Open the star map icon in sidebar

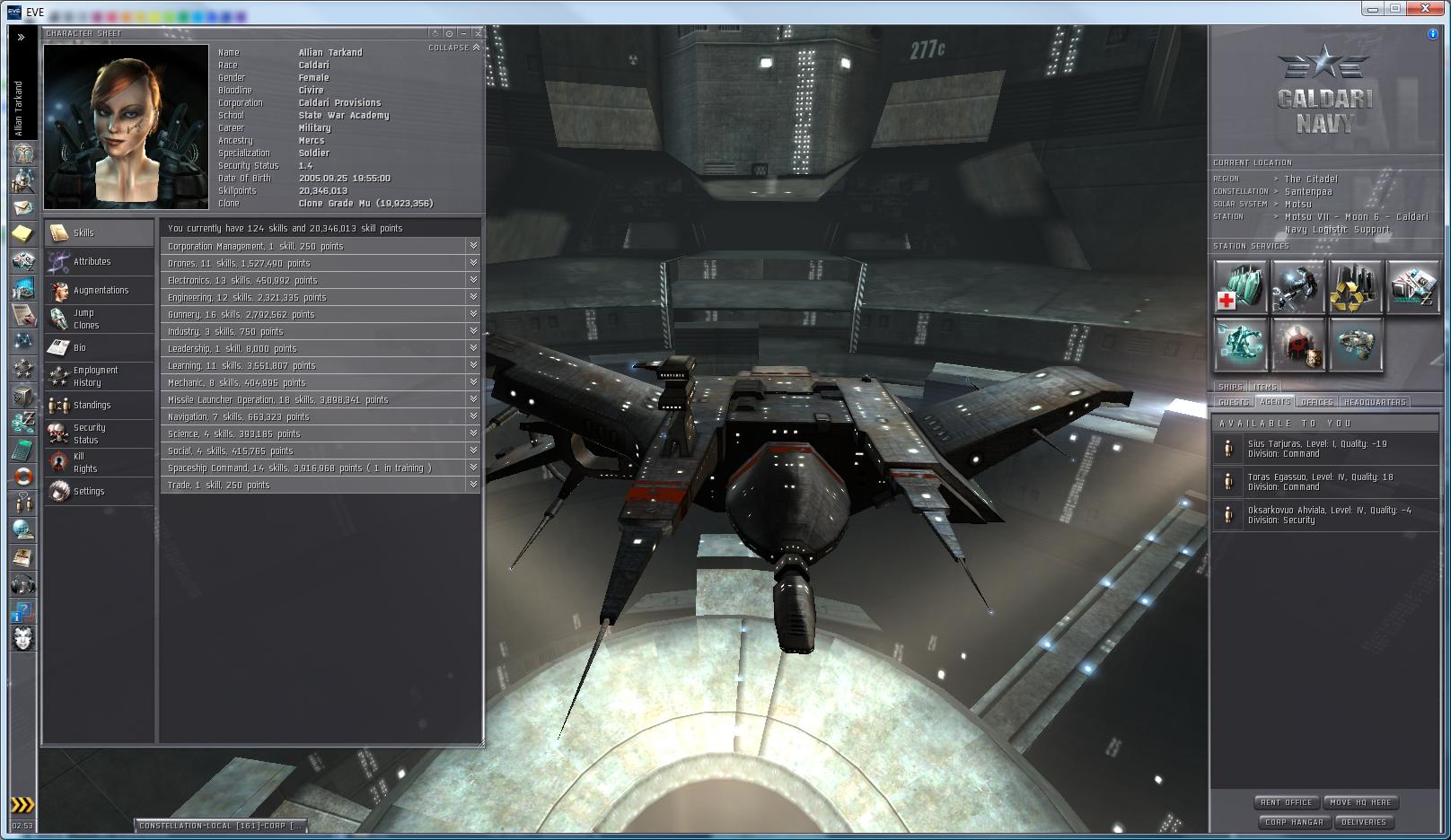point(23,342)
